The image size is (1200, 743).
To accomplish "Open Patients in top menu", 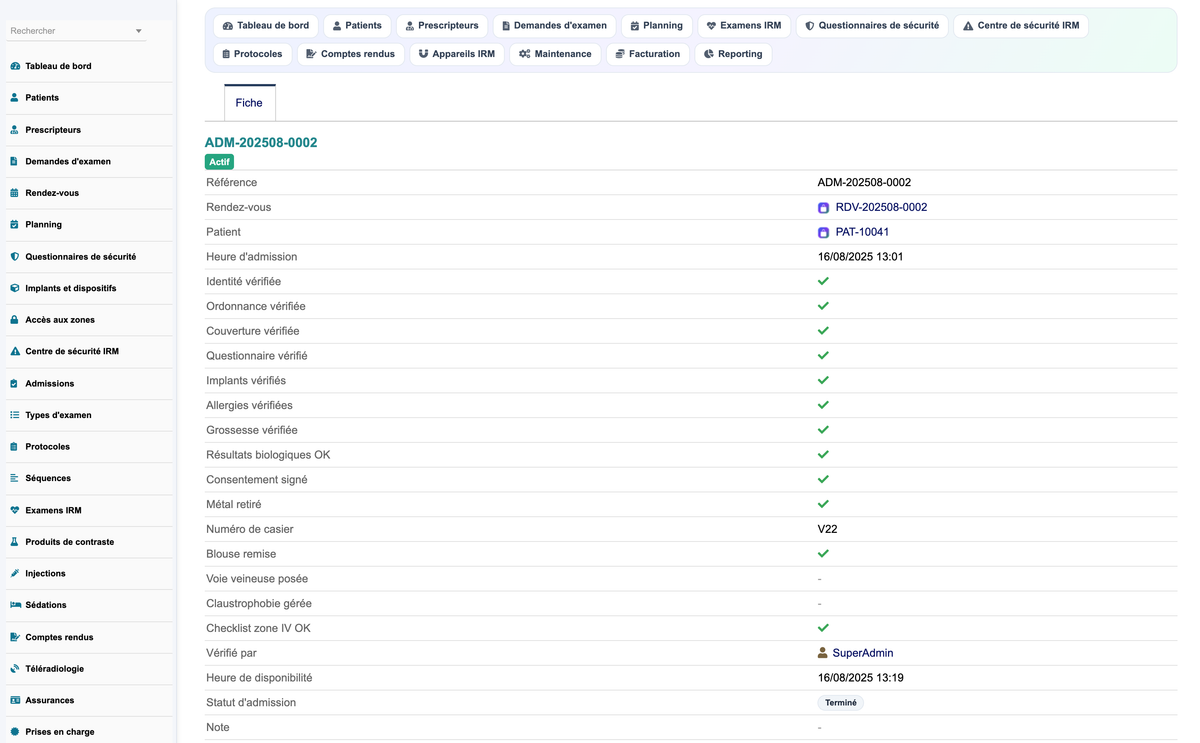I will click(x=357, y=26).
